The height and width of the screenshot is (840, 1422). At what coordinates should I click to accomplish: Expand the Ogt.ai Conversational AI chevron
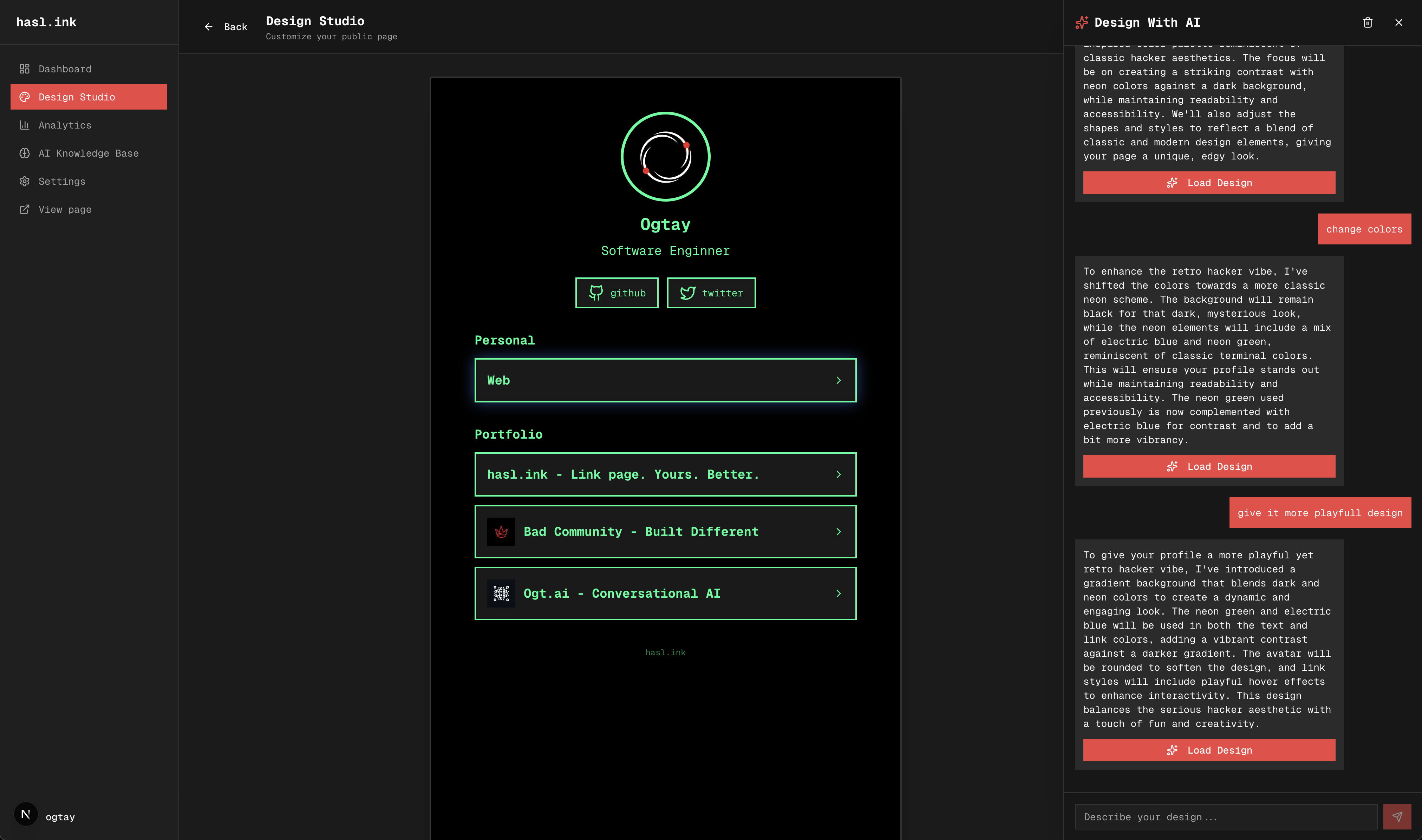tap(839, 593)
